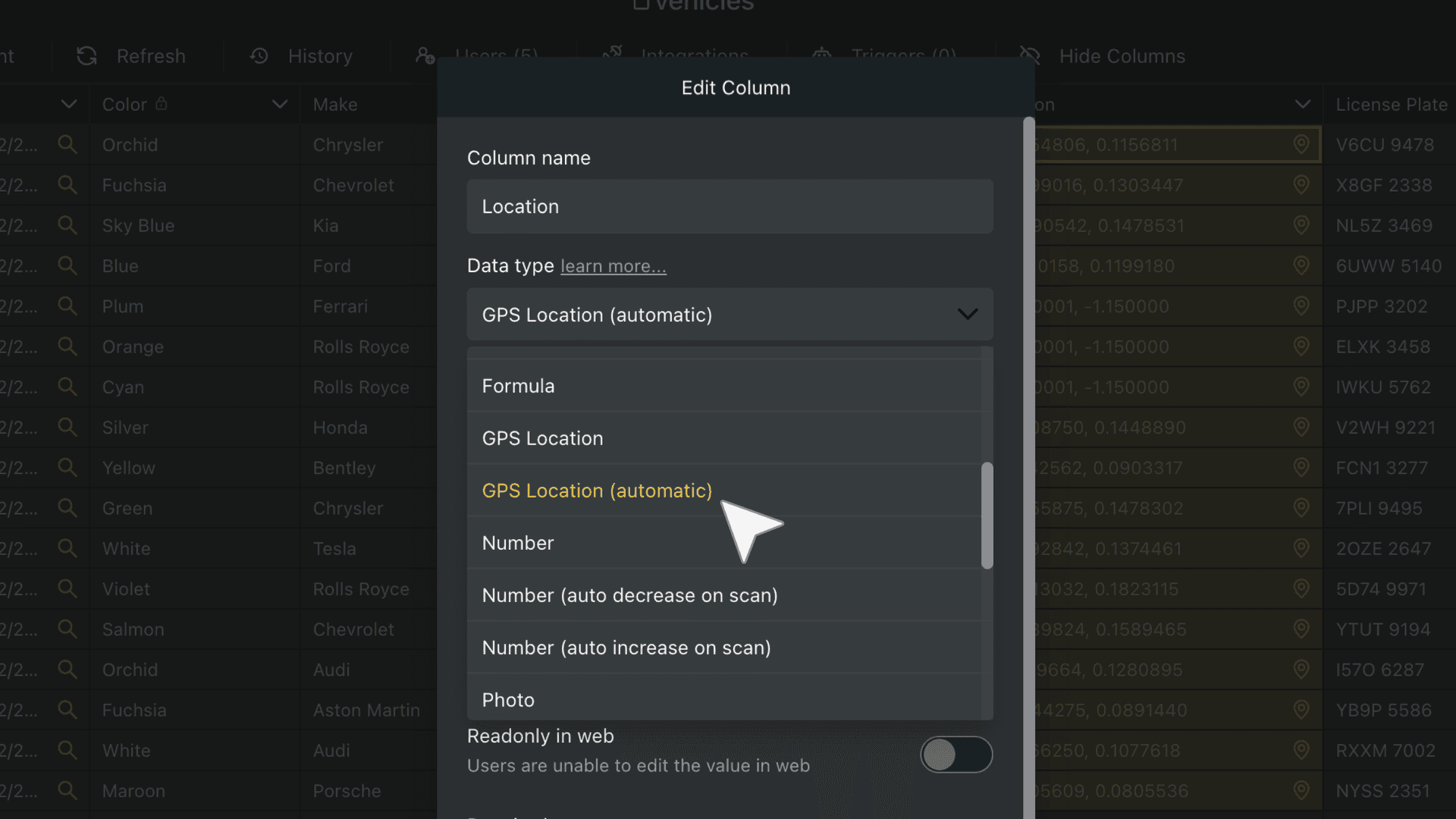Select the Photo data type option

(x=507, y=699)
